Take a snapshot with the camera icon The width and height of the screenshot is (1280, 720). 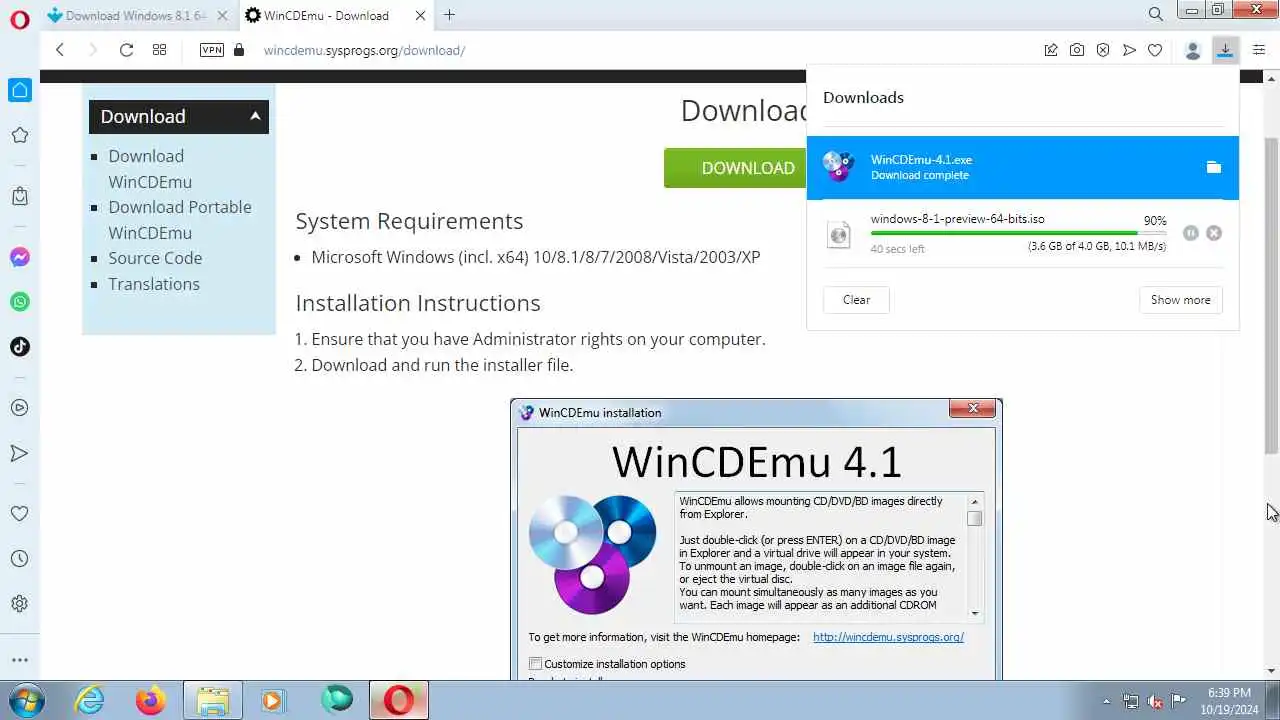point(1077,50)
